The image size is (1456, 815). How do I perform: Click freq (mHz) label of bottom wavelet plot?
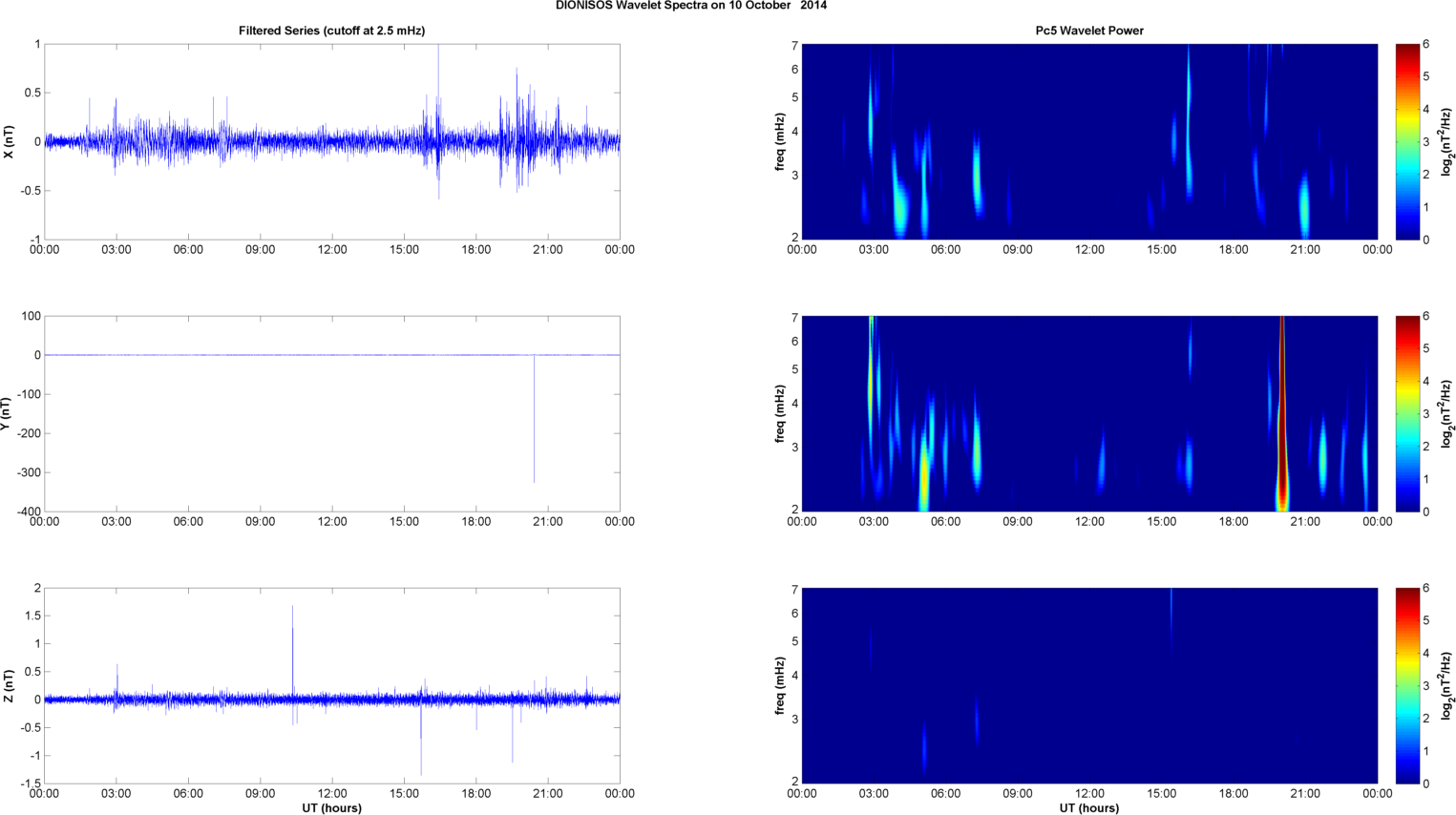tap(781, 686)
